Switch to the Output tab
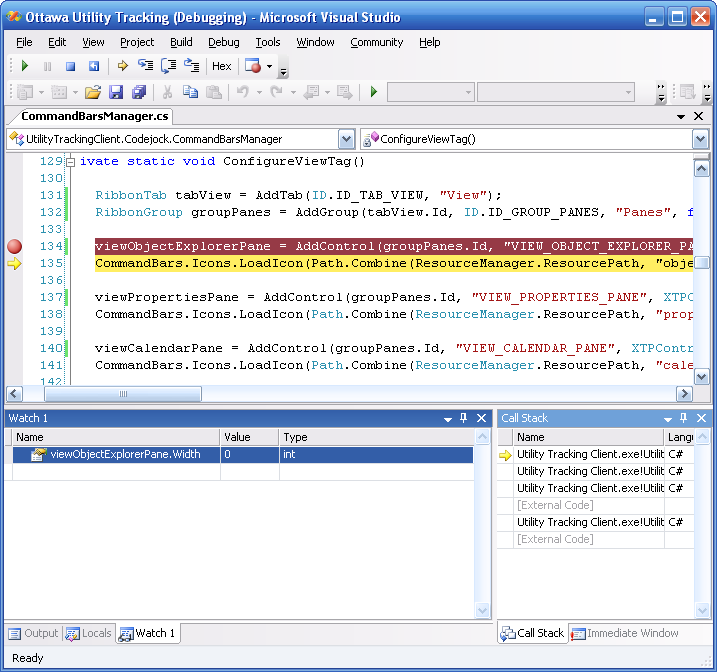This screenshot has width=717, height=672. coord(34,633)
